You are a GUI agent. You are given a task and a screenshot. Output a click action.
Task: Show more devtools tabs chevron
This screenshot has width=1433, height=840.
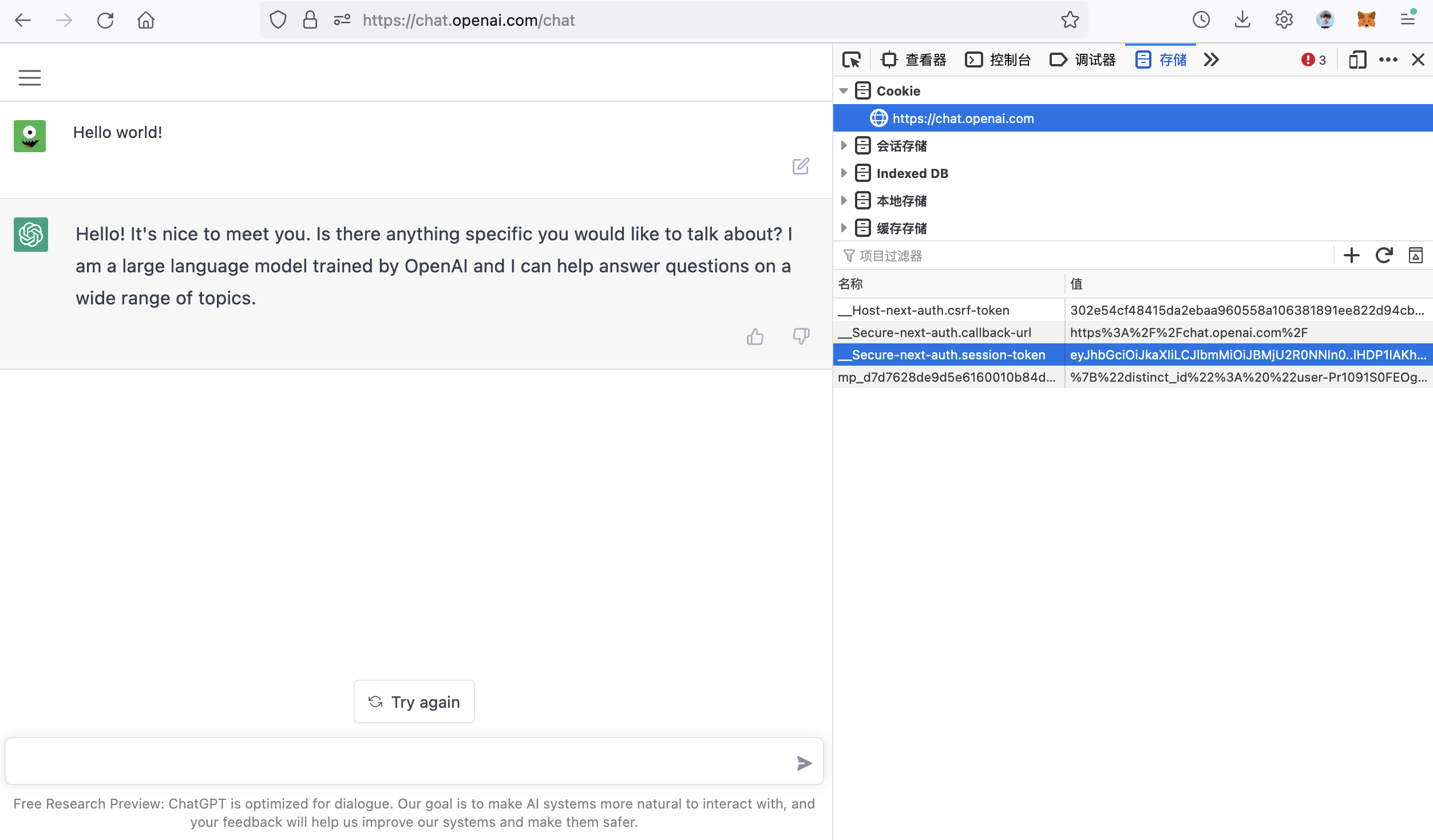1212,60
